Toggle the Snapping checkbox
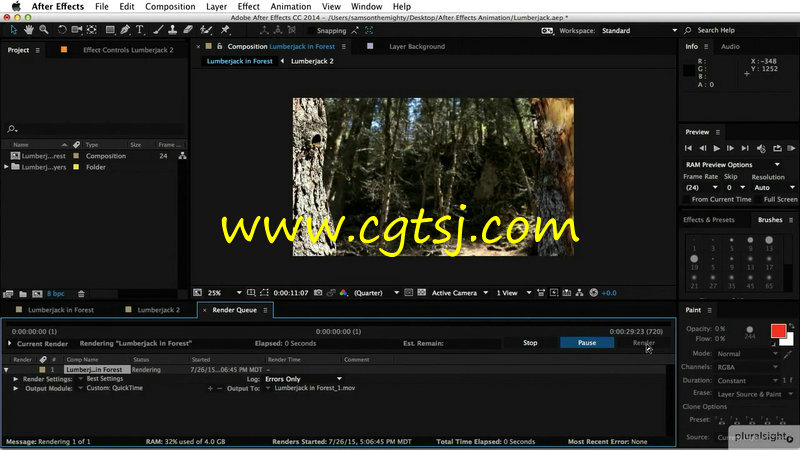This screenshot has height=450, width=800. [311, 31]
